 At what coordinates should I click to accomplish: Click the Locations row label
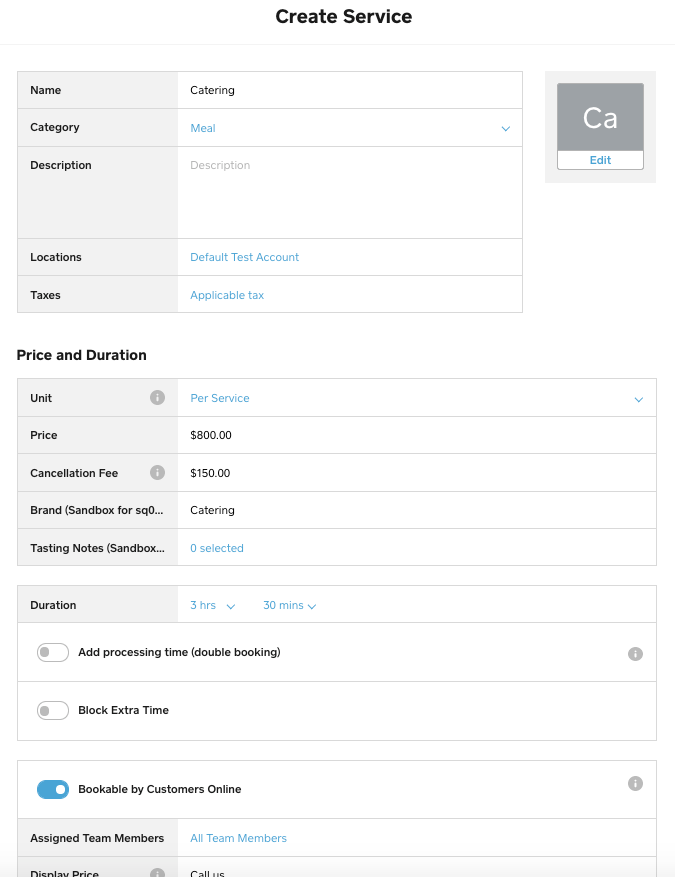tap(56, 257)
